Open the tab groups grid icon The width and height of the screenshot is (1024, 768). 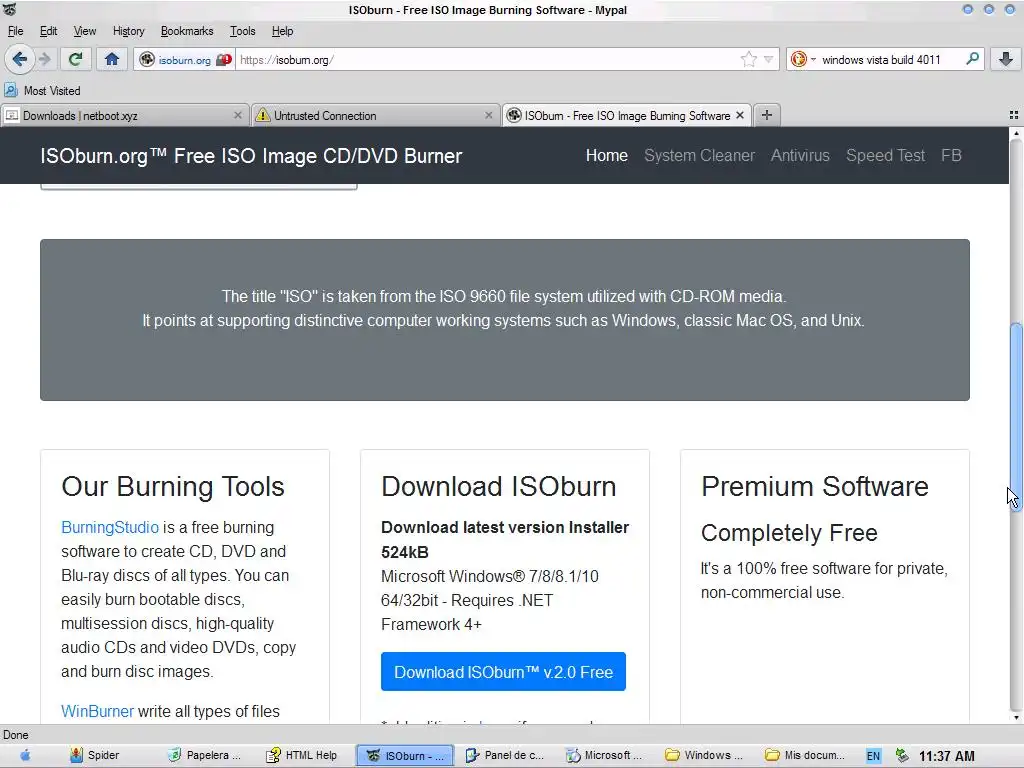(x=1014, y=115)
